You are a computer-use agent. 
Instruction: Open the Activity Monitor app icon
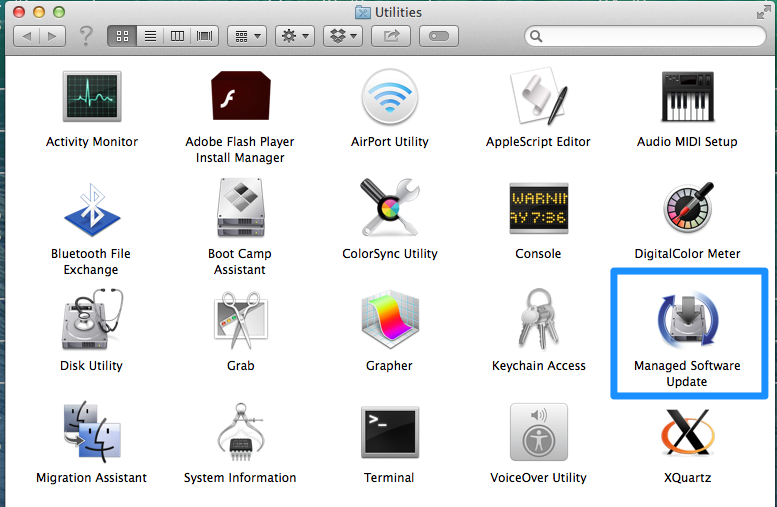[92, 96]
